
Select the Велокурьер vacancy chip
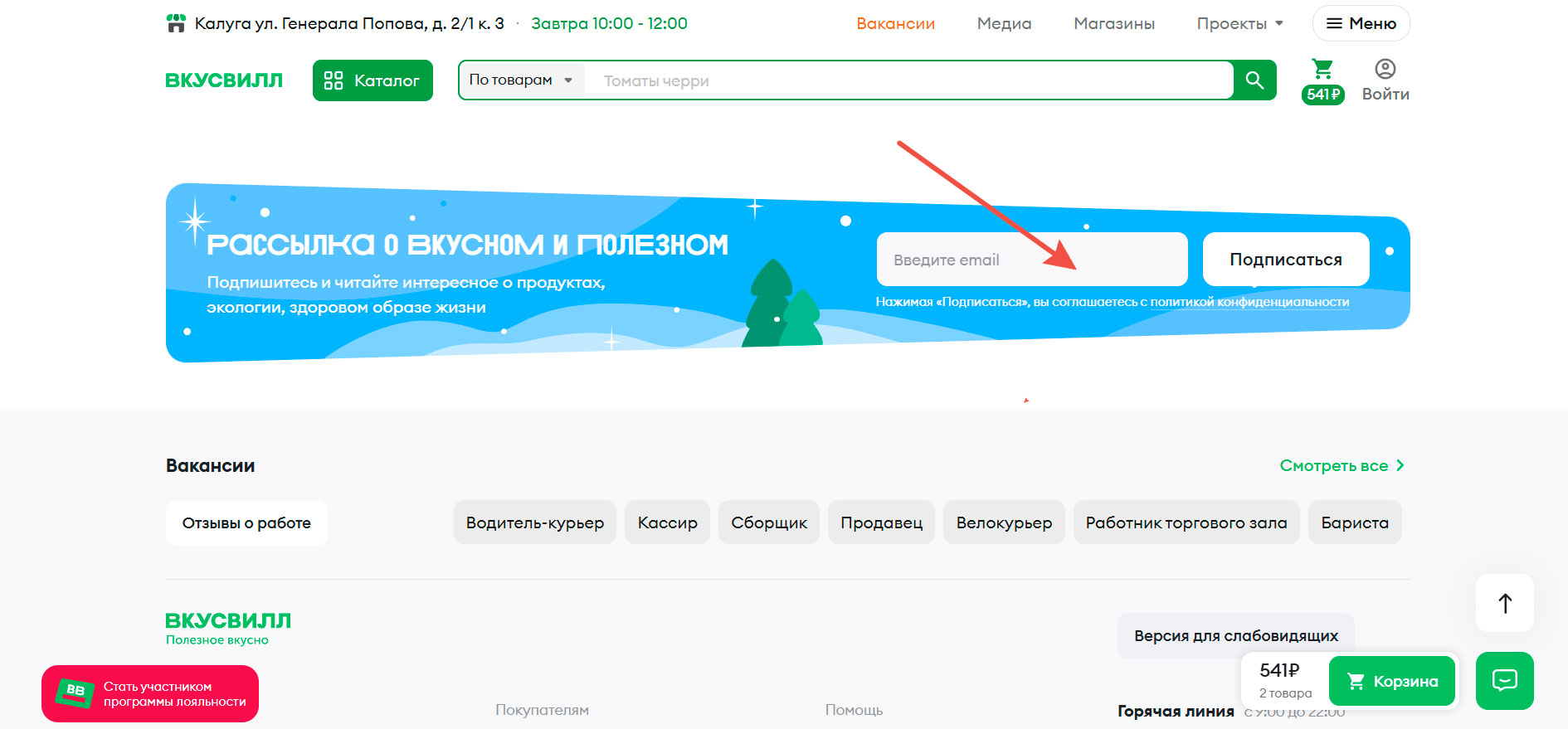pos(1004,522)
